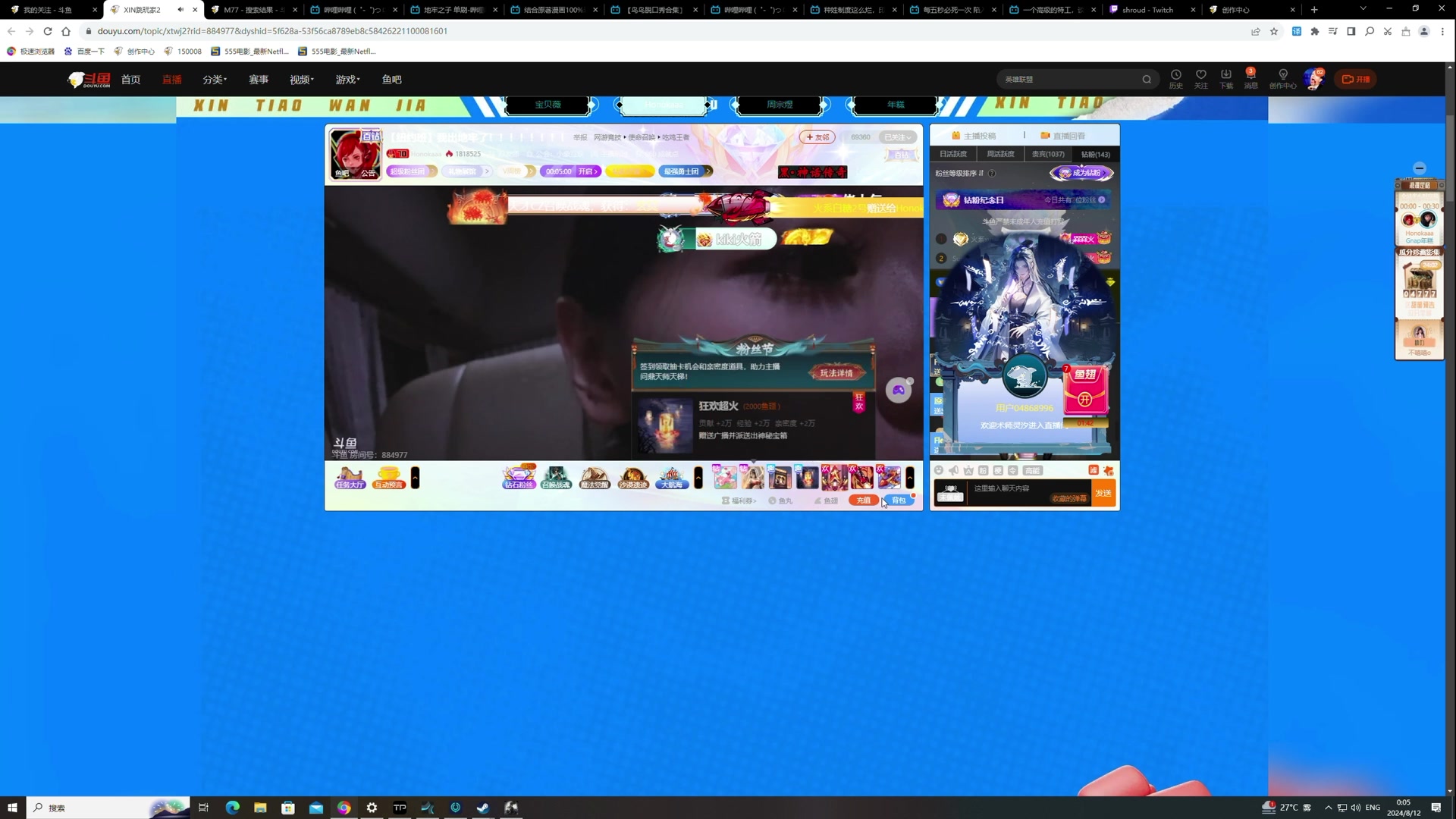Click the 关注 heart icon in header
Screen dimensions: 1456x819
[1200, 75]
